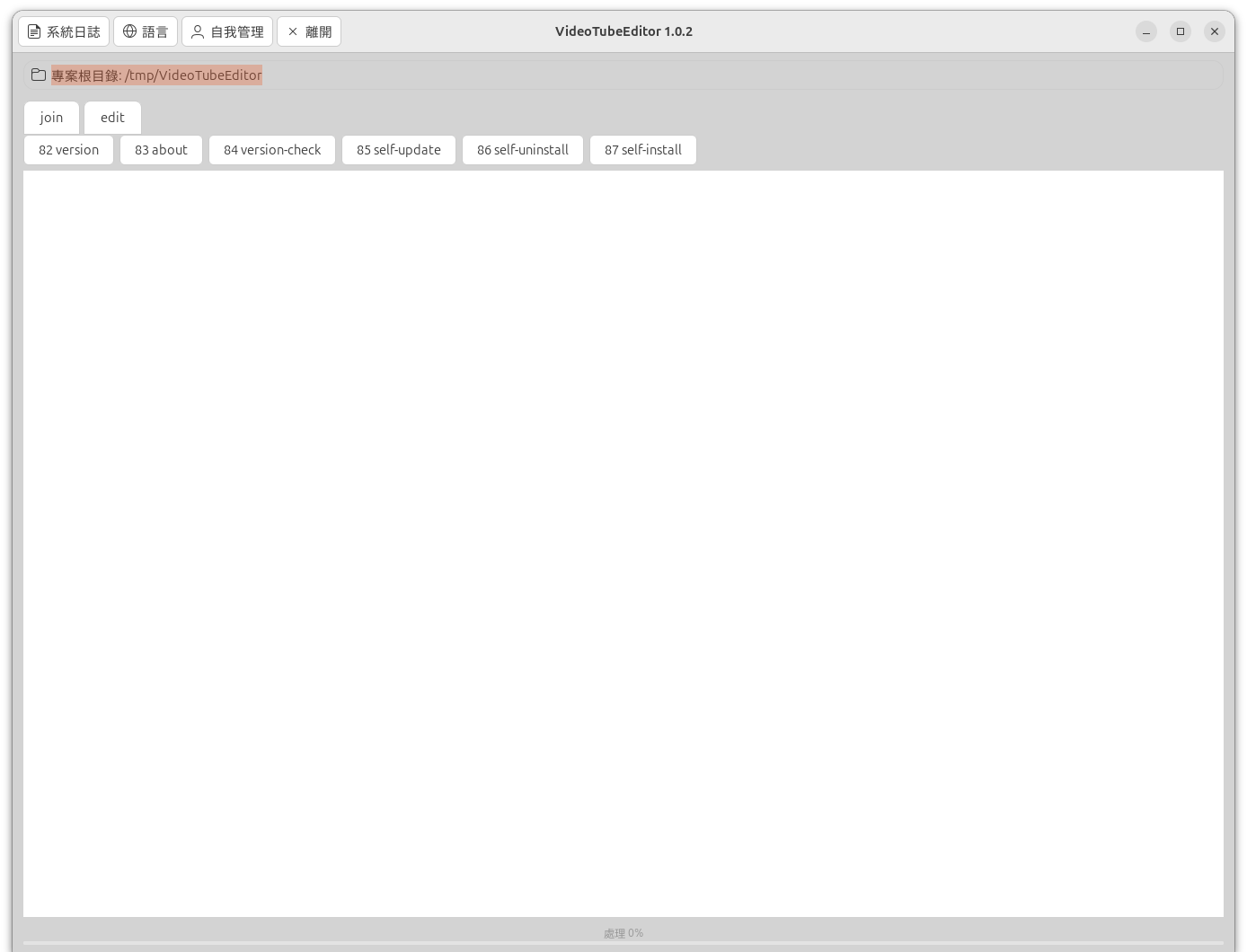Click 87 self-install

643,150
